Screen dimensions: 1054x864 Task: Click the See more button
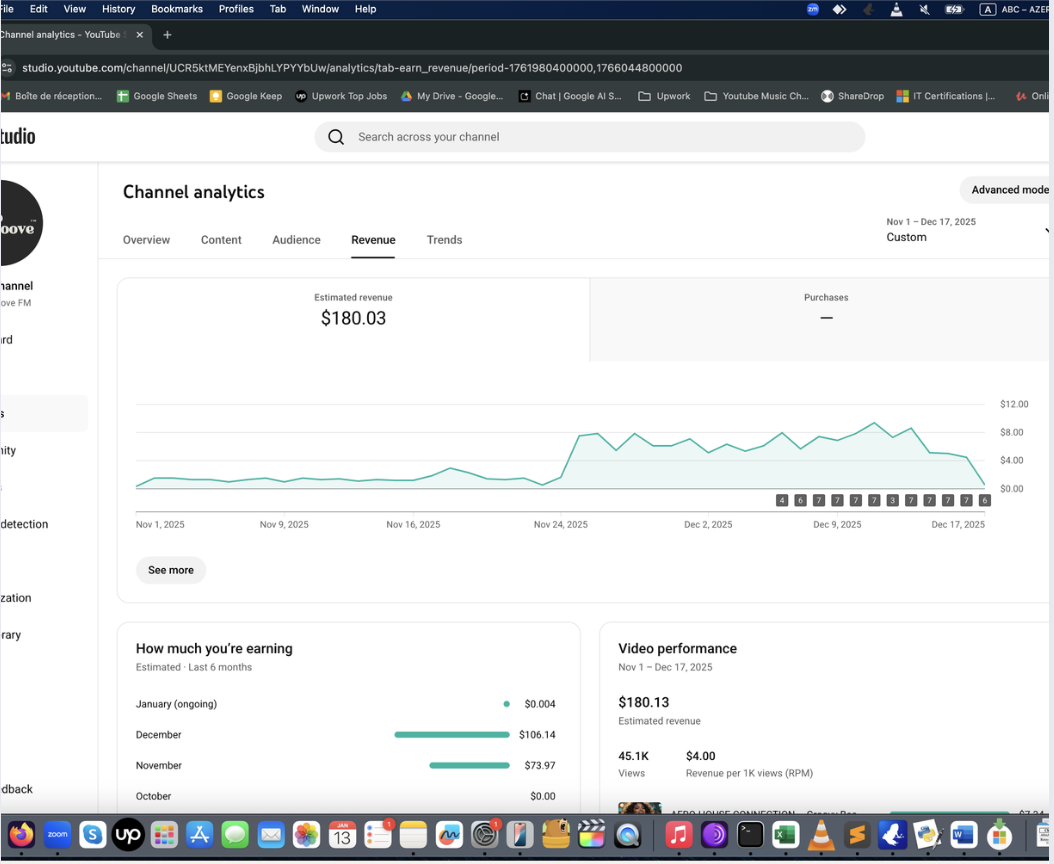(171, 570)
